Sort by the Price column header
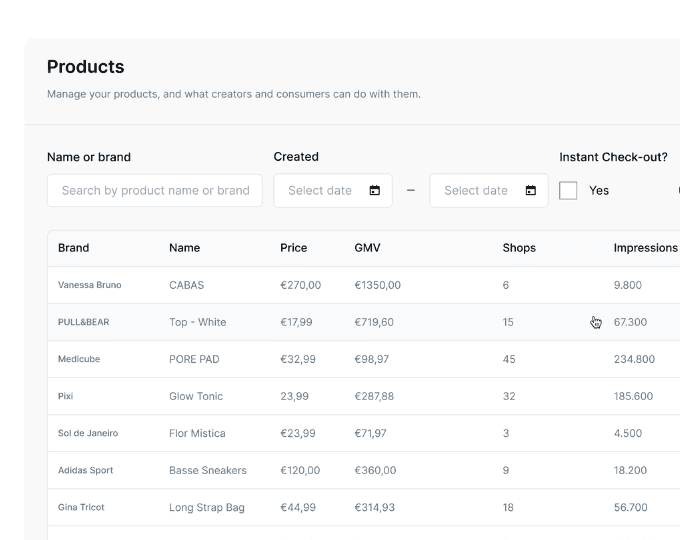680x540 pixels. (294, 248)
